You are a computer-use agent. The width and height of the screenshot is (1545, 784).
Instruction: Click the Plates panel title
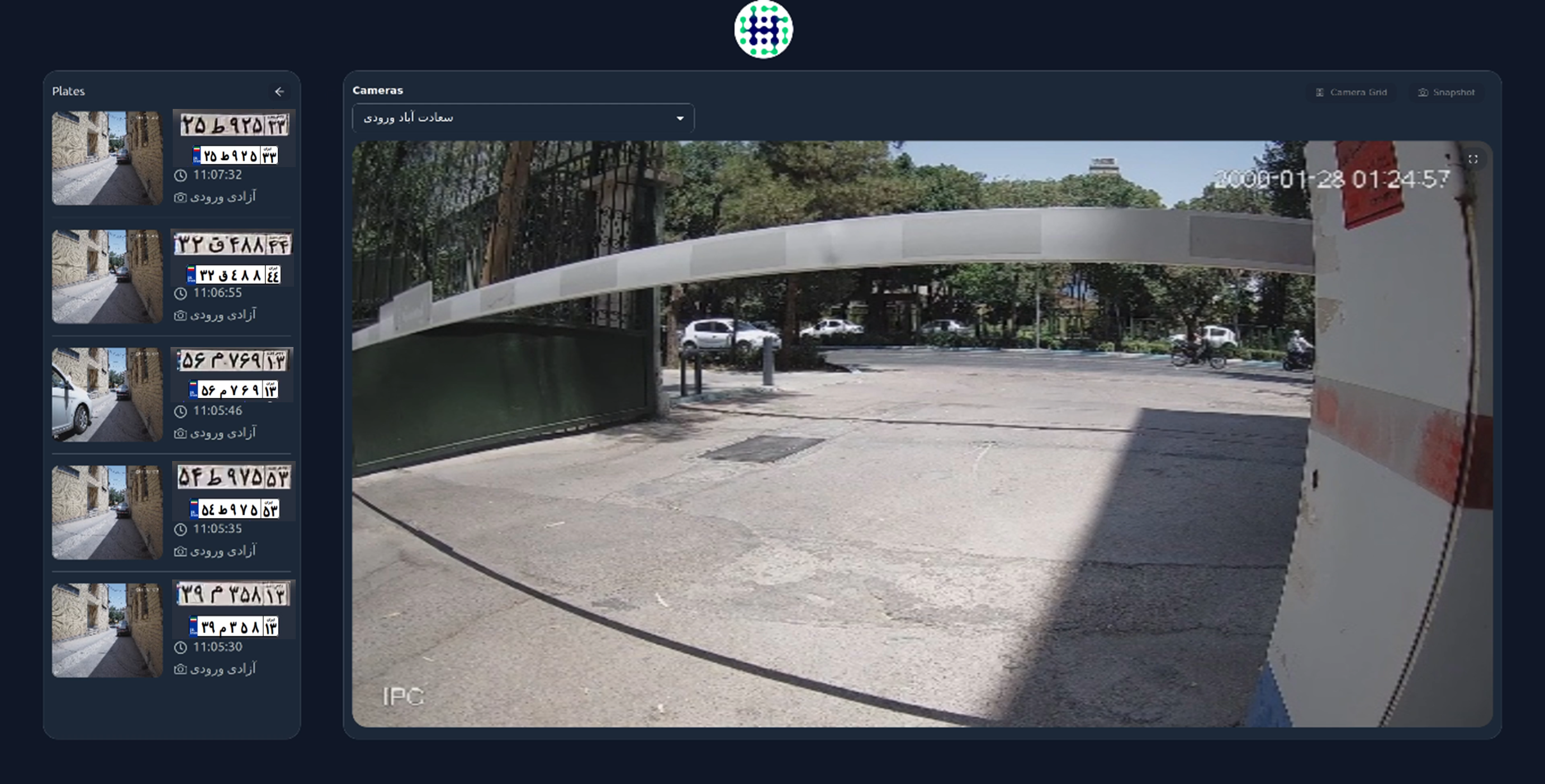[68, 91]
